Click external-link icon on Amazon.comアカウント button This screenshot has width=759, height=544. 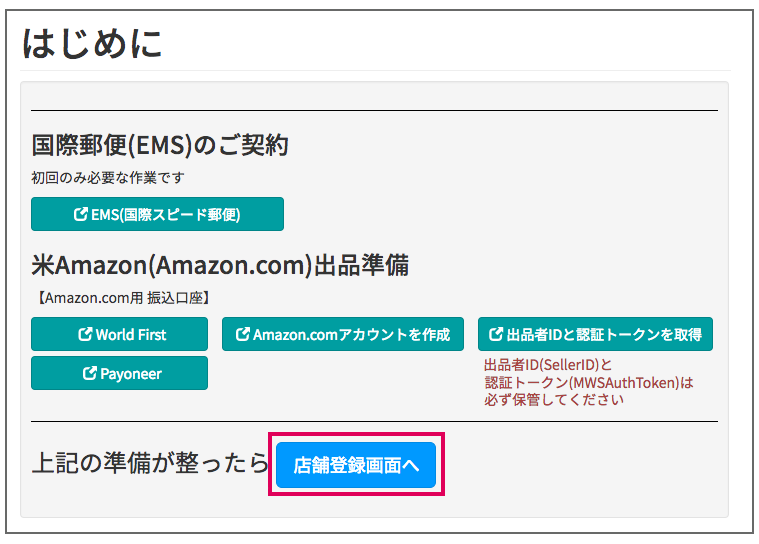243,333
